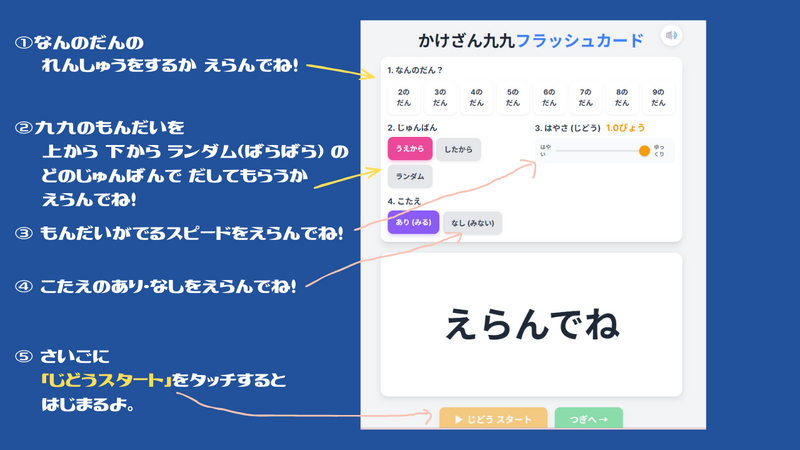Select the 2のだん times table
Screen dimensions: 800x450
coord(403,97)
